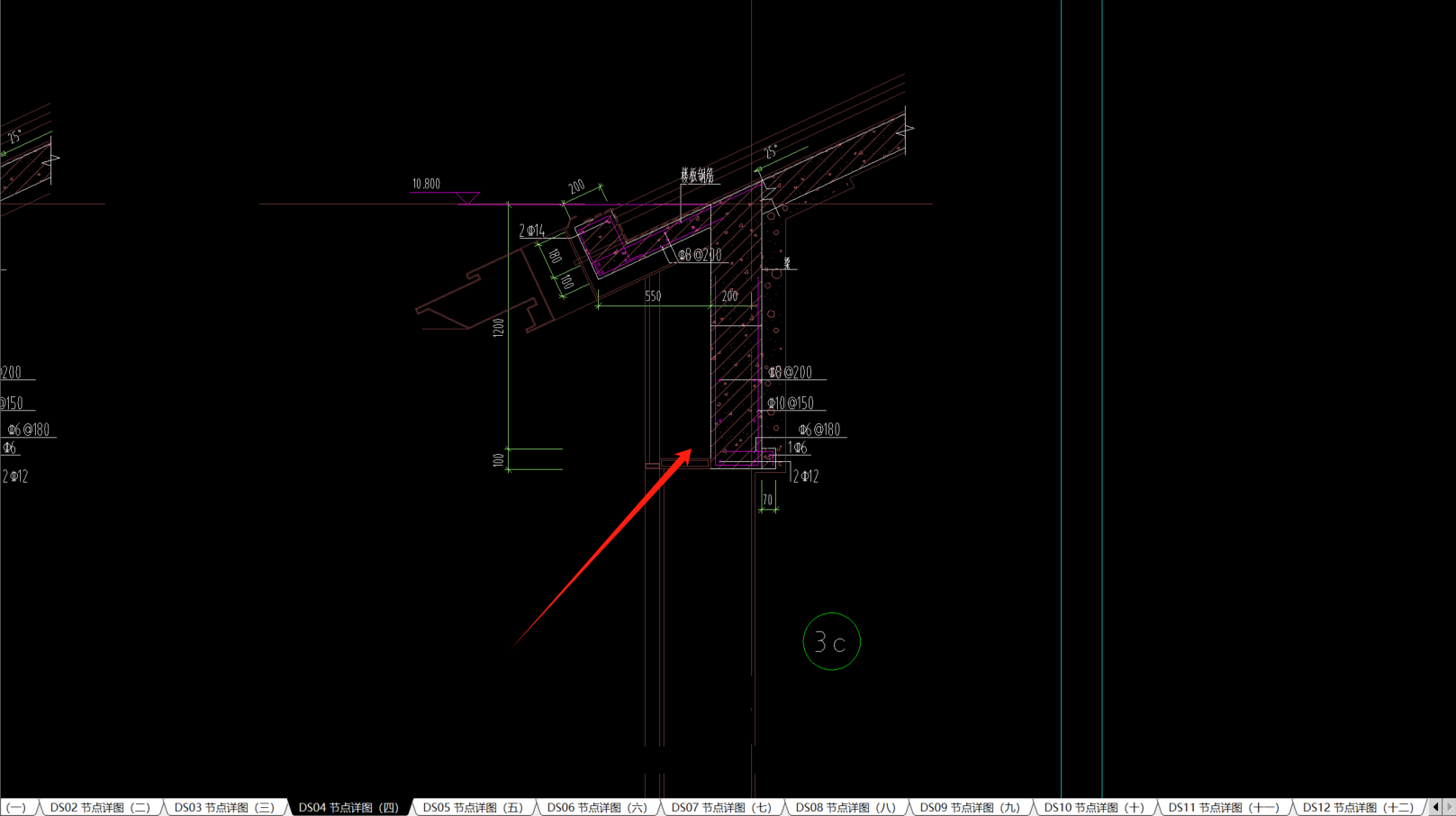Select the 1200 vertical dimension text

click(x=499, y=328)
